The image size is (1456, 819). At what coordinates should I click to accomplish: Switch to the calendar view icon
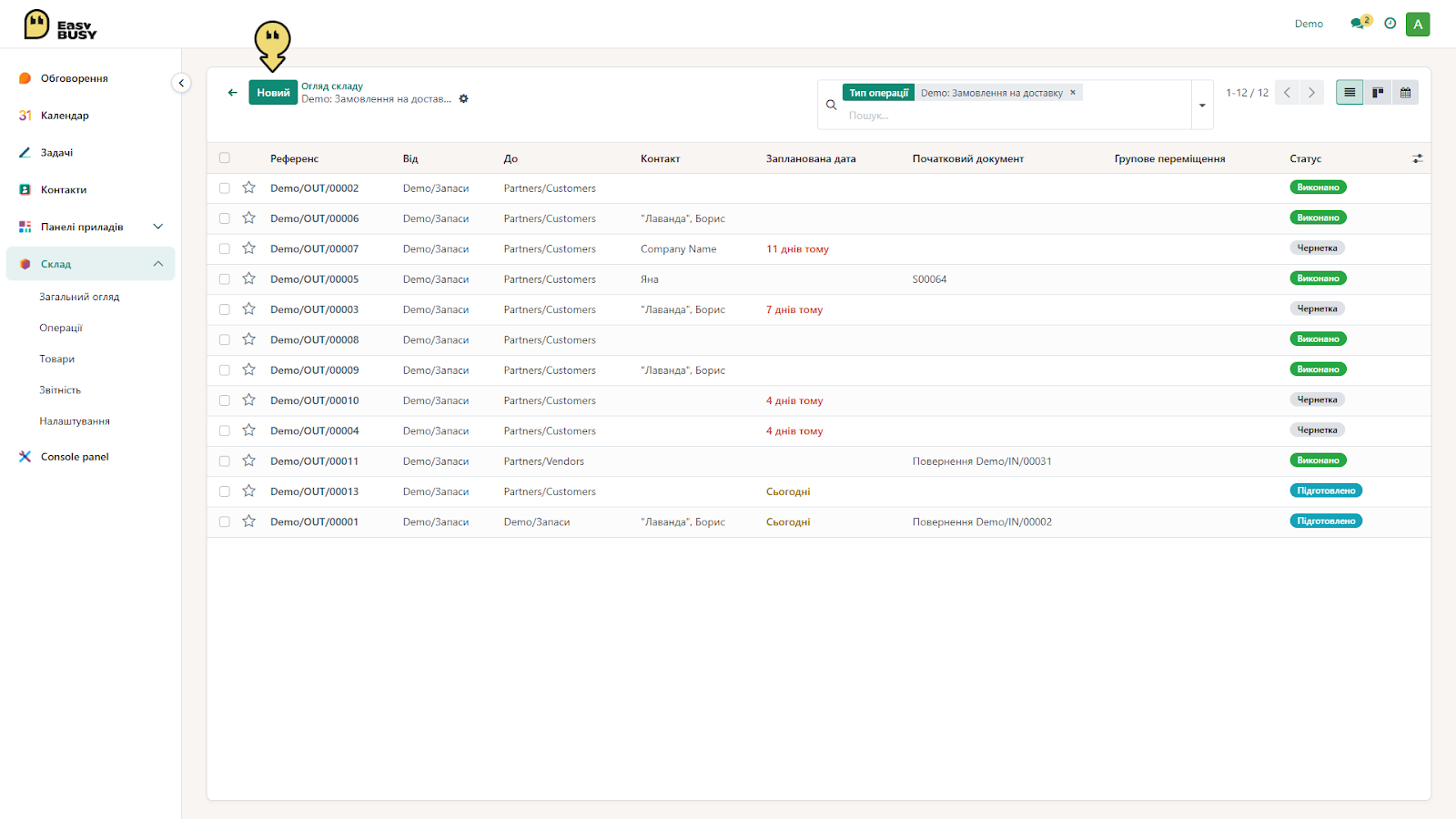1405,92
